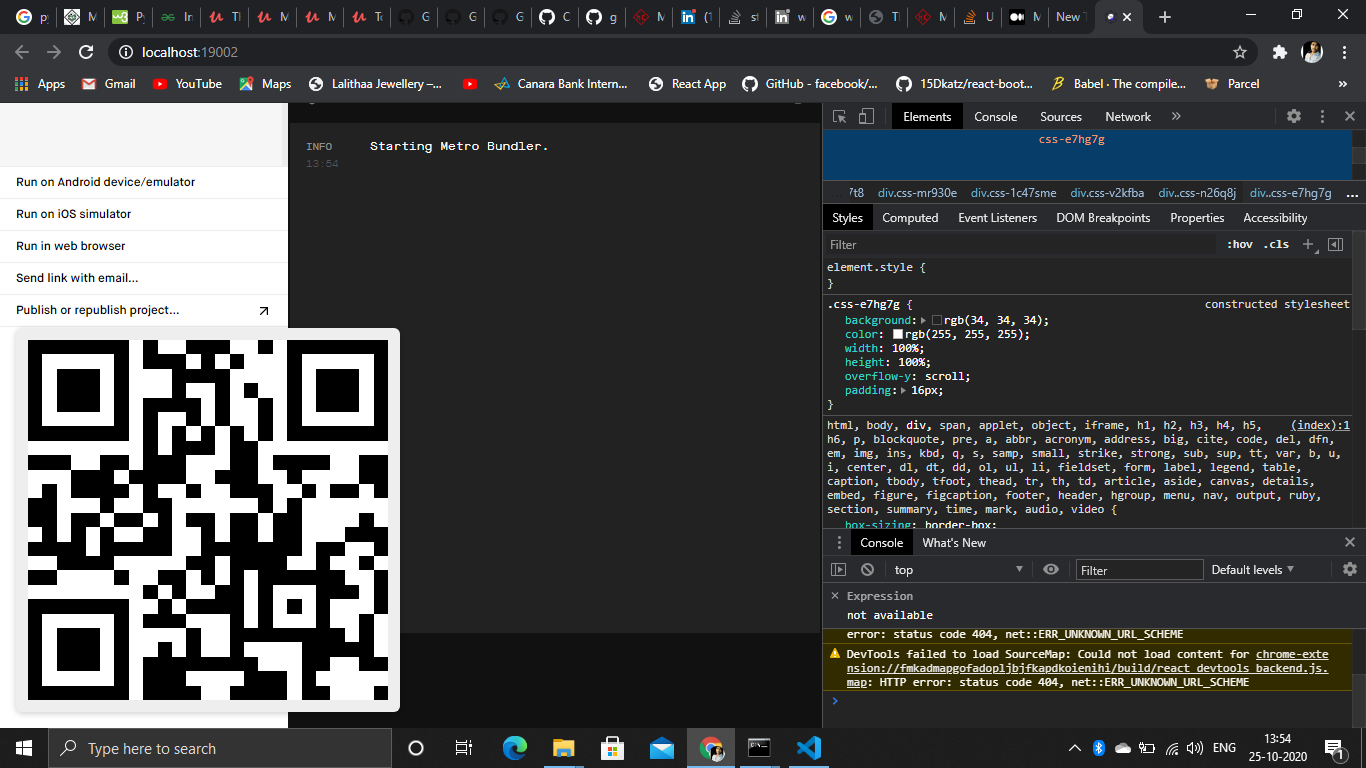Choose Run on iOS simulator
Image resolution: width=1366 pixels, height=768 pixels.
(144, 214)
